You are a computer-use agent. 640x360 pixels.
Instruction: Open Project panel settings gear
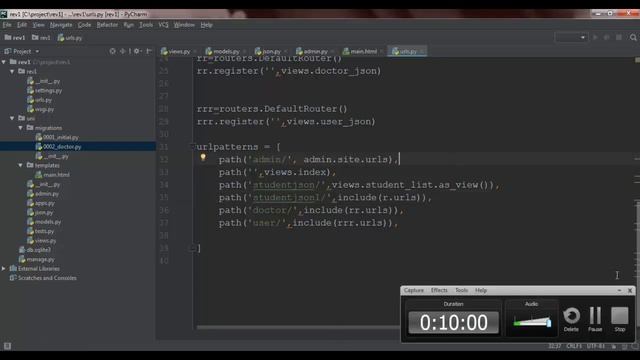point(137,51)
